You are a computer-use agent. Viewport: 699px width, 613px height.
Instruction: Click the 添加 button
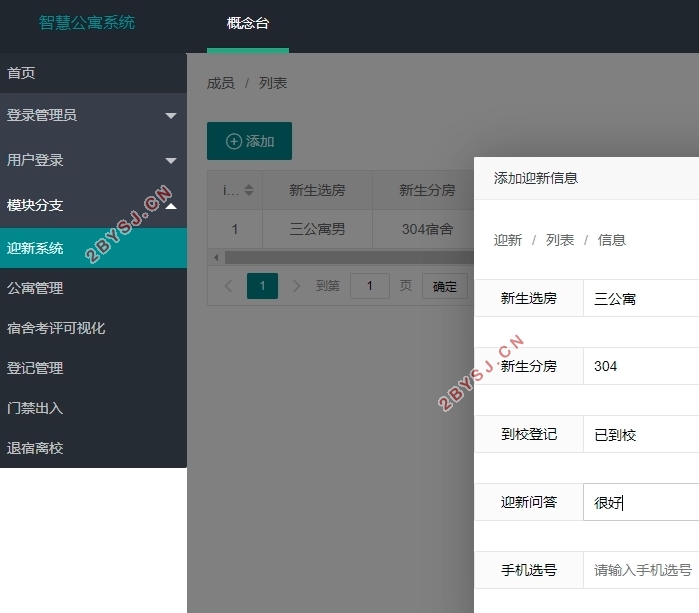(249, 141)
